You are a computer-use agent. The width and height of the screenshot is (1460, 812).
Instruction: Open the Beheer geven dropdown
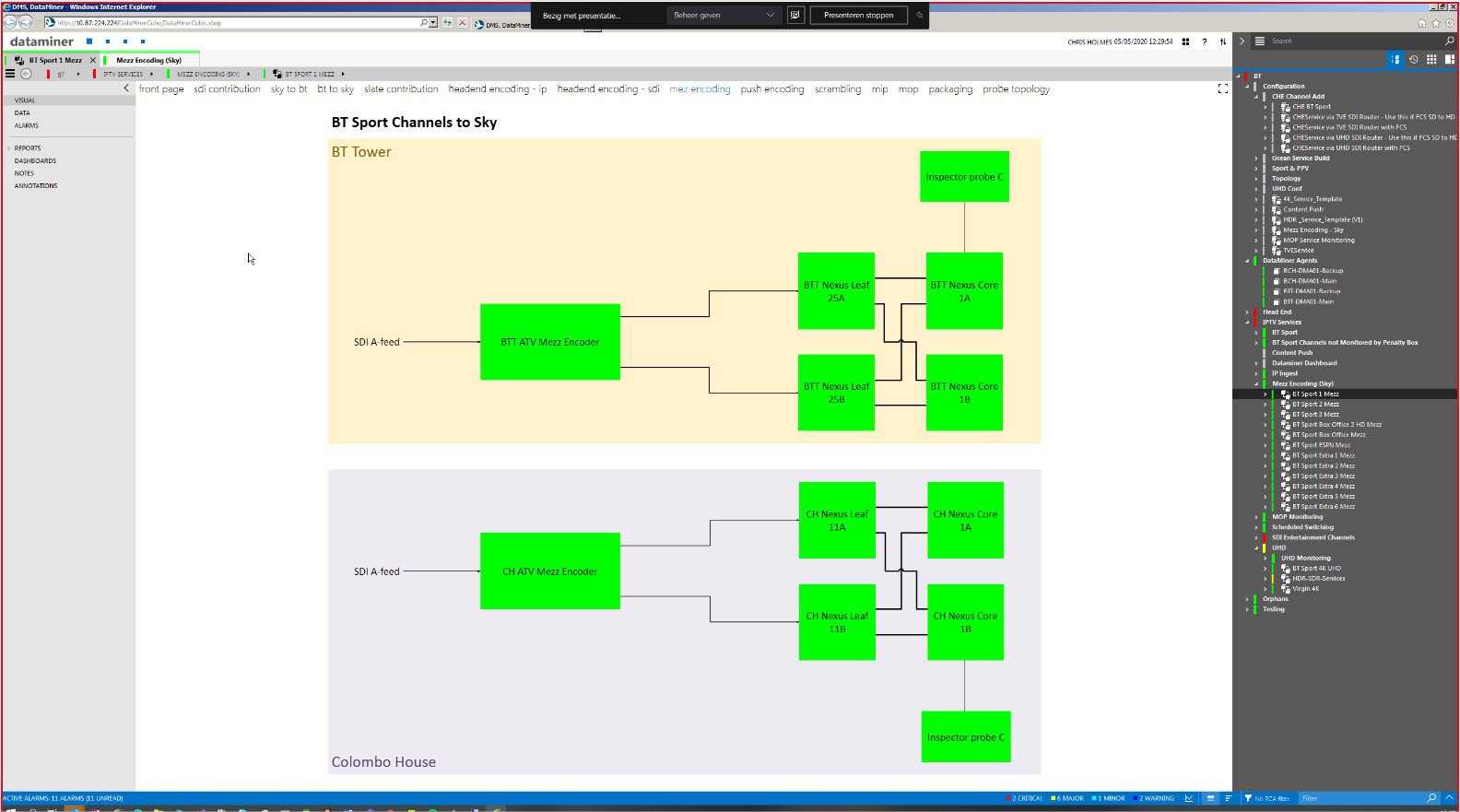(724, 16)
